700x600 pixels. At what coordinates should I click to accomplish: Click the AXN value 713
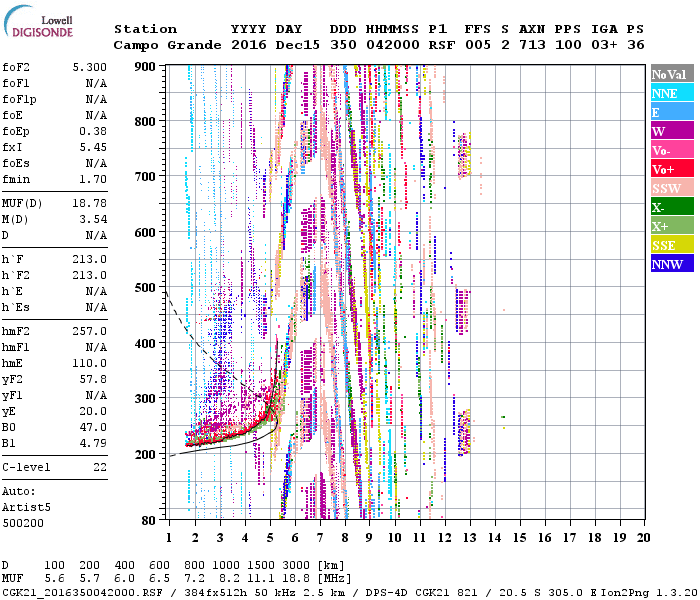click(x=532, y=45)
